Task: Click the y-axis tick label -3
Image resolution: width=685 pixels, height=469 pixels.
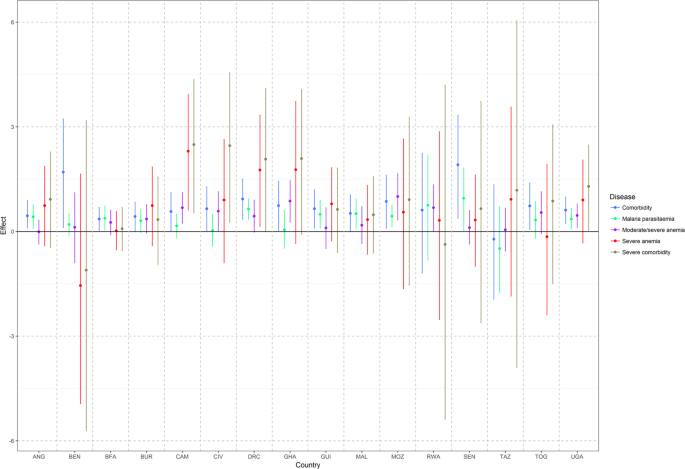Action: coord(11,336)
